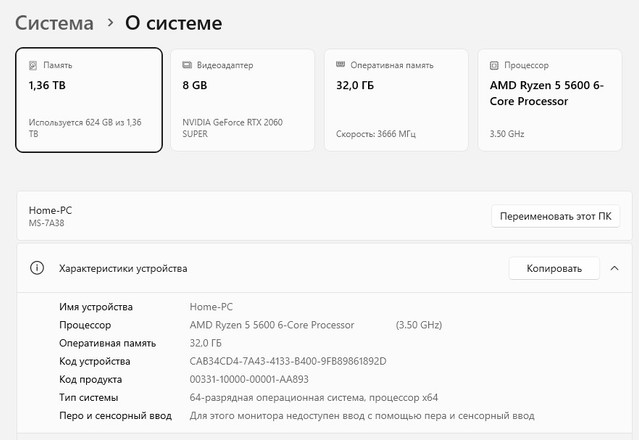Image resolution: width=639 pixels, height=440 pixels.
Task: Click Для этого монитора недоступен ввод text
Action: coord(362,416)
